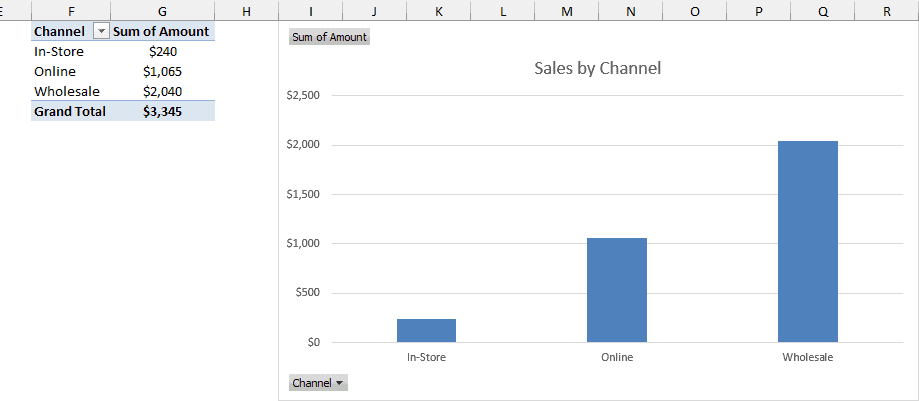Click the $500 axis label

point(308,293)
